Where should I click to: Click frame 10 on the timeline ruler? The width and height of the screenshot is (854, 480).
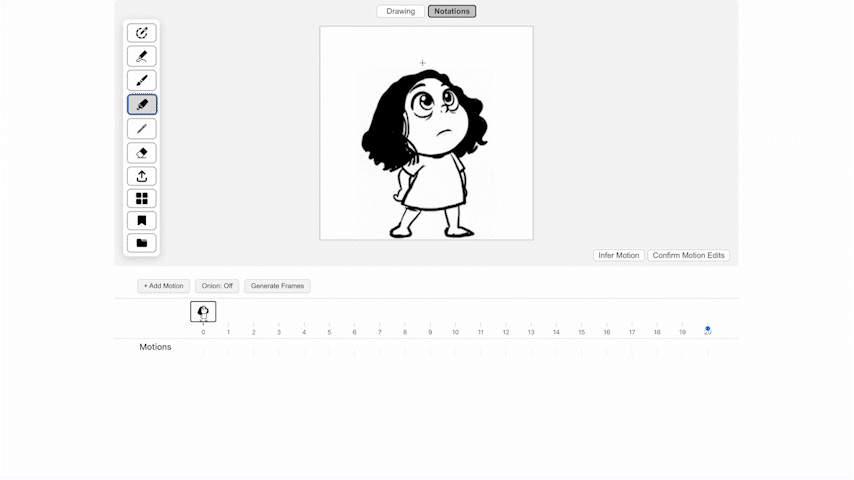click(x=455, y=332)
